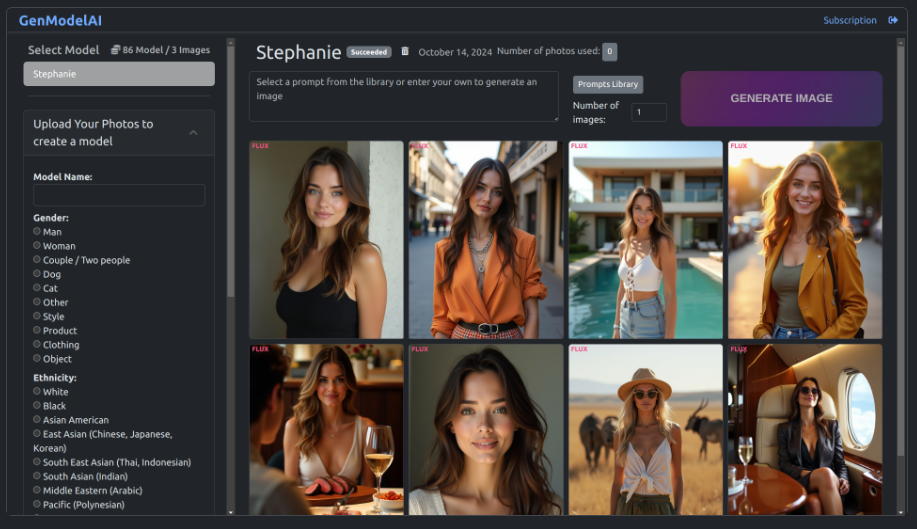Choose South East Asian ethnicity option
This screenshot has height=529, width=917.
[37, 462]
